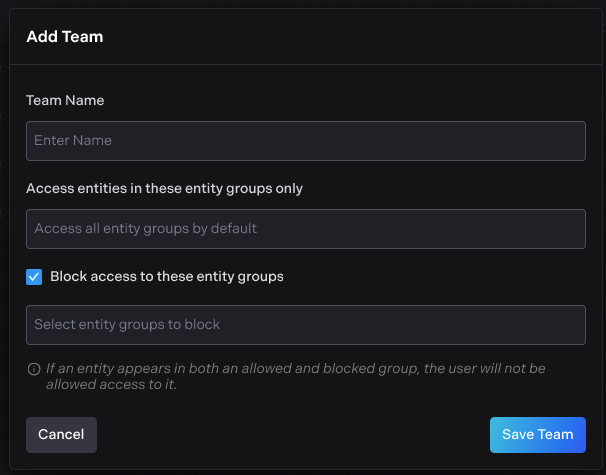606x475 pixels.
Task: Expand the allowed entity groups selector
Action: (x=305, y=229)
